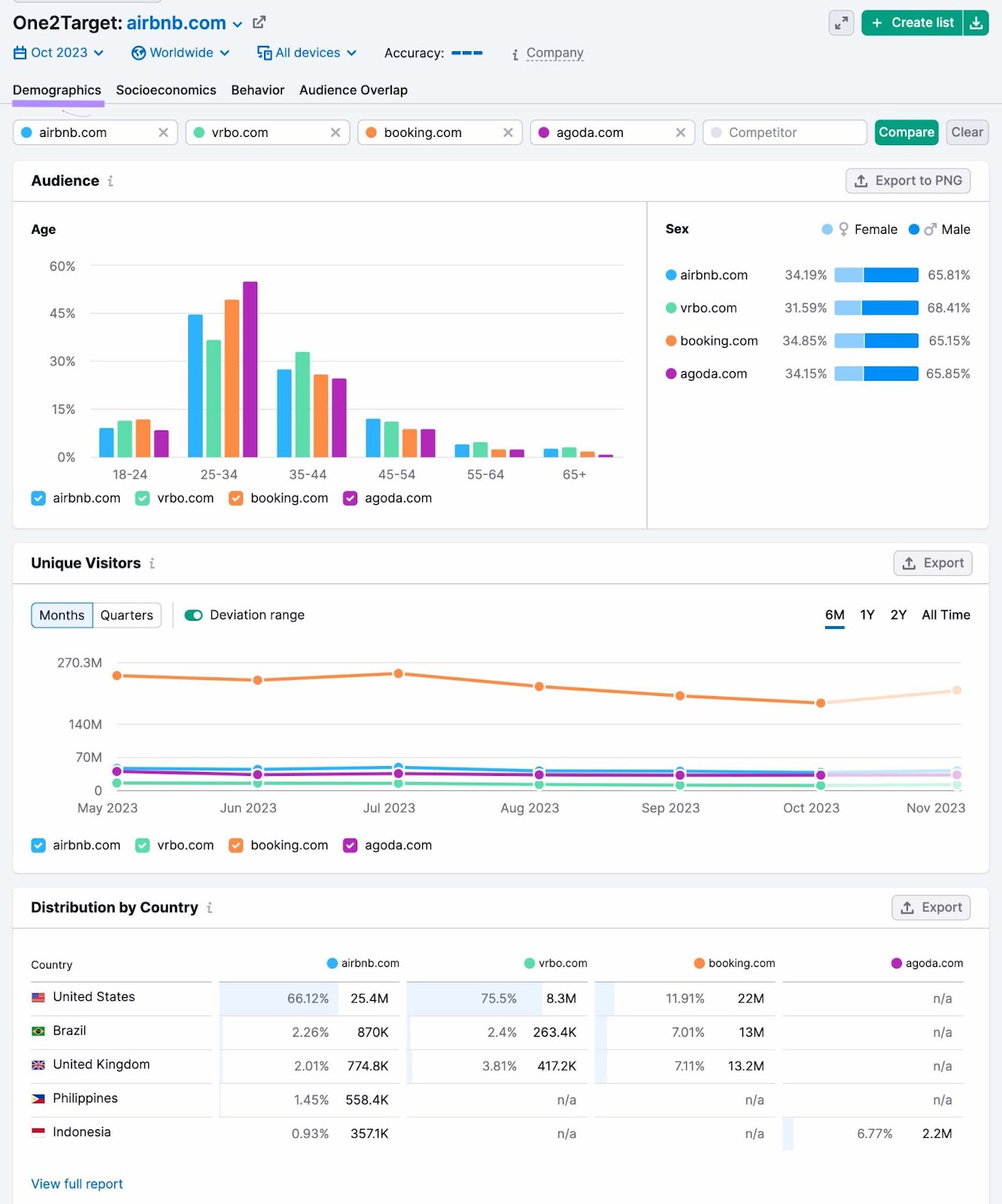Uncheck agoda.com in Unique Visitors legend
The width and height of the screenshot is (1002, 1204).
tap(350, 846)
